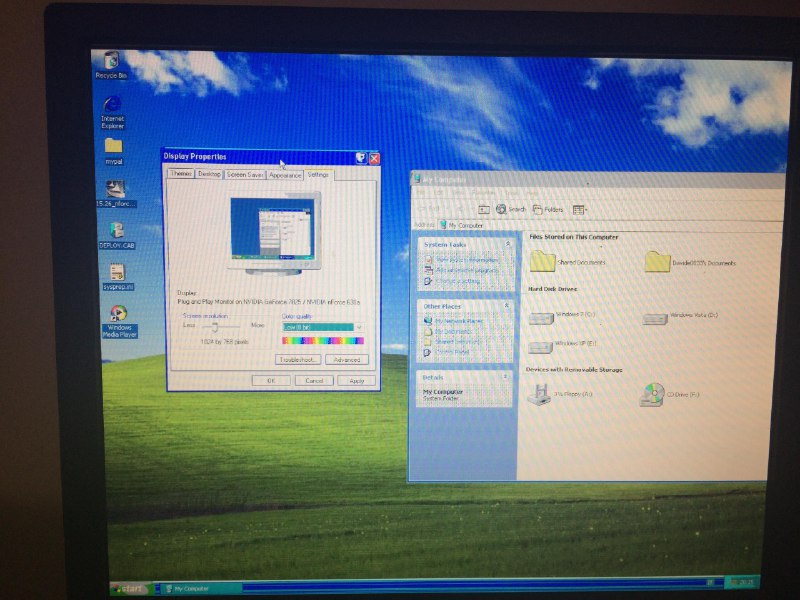Click the Search toolbar icon in My Computer
800x600 pixels.
click(x=511, y=209)
